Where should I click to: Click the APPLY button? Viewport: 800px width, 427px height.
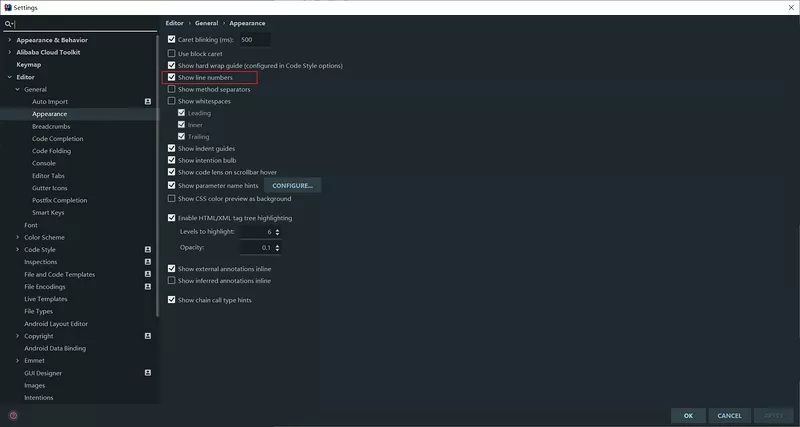(x=774, y=415)
